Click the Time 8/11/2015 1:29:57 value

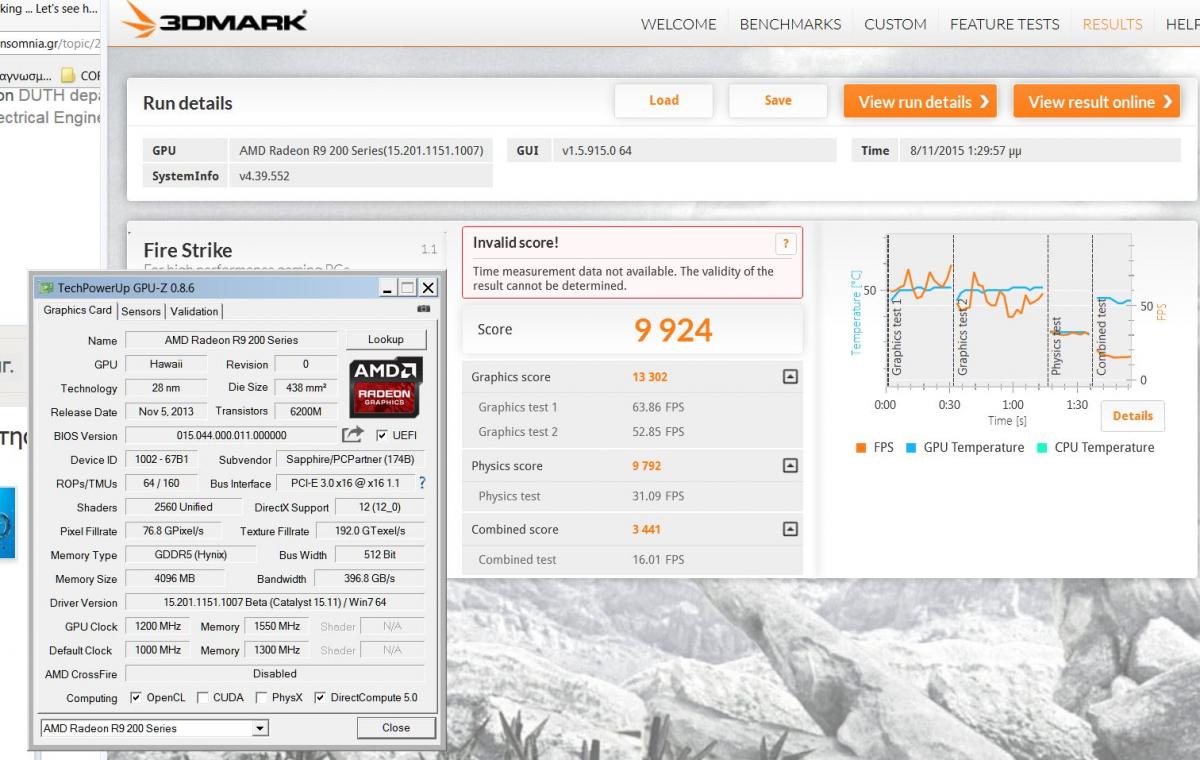click(x=964, y=151)
